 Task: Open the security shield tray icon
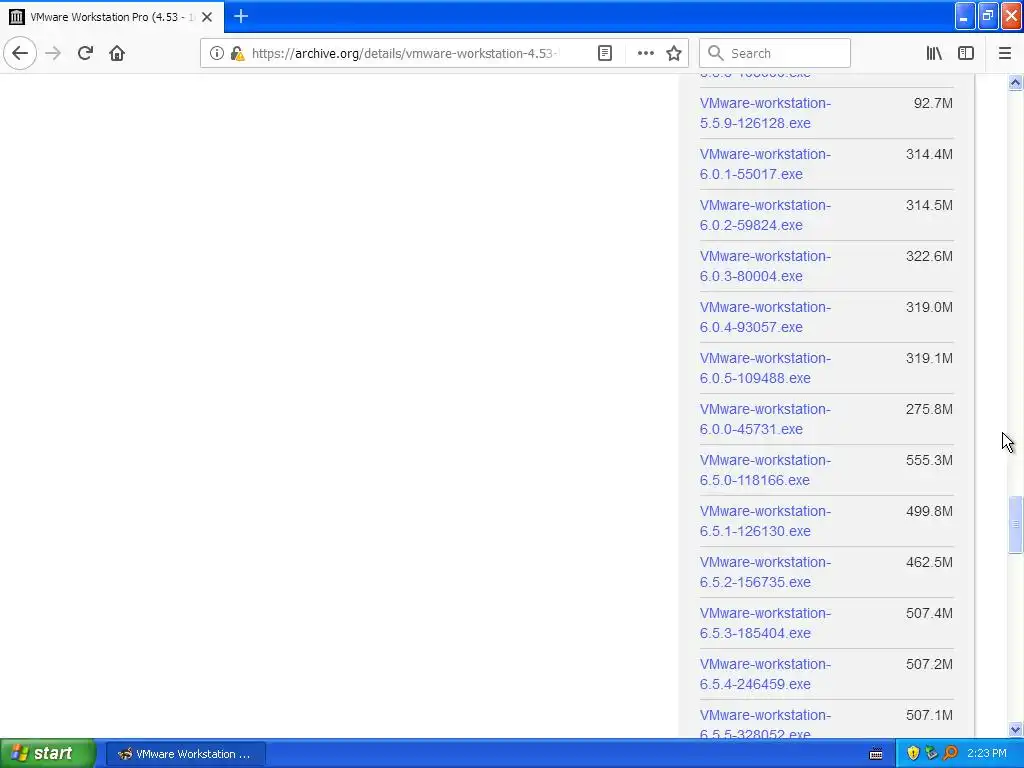pos(913,754)
